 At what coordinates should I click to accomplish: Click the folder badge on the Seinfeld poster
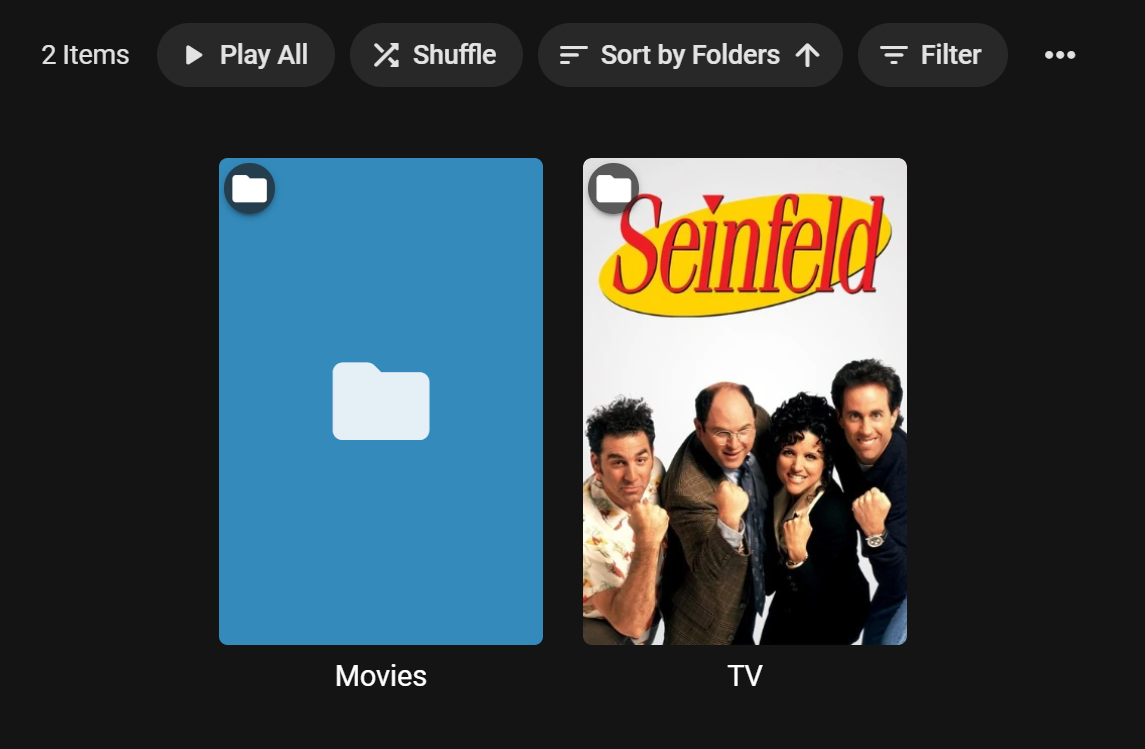coord(612,188)
